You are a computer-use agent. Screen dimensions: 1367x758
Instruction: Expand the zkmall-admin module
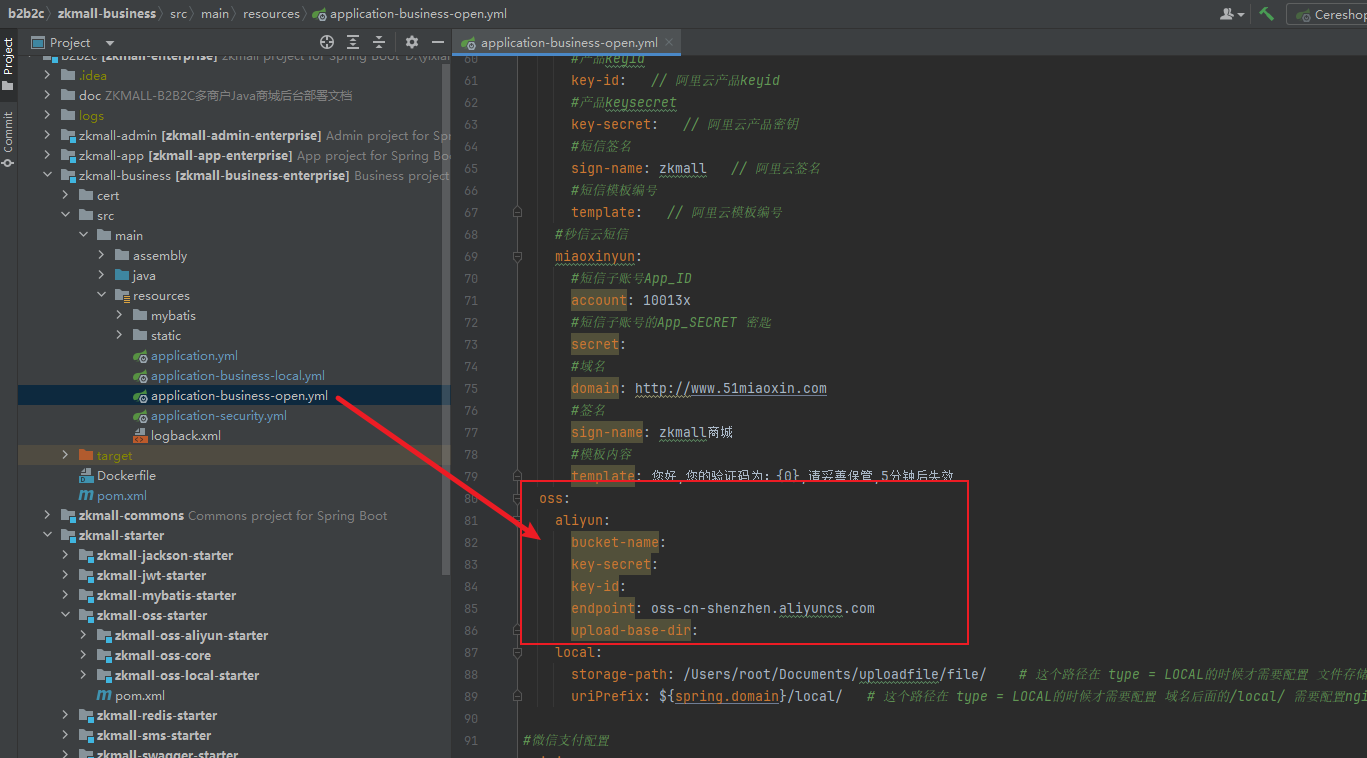point(48,136)
